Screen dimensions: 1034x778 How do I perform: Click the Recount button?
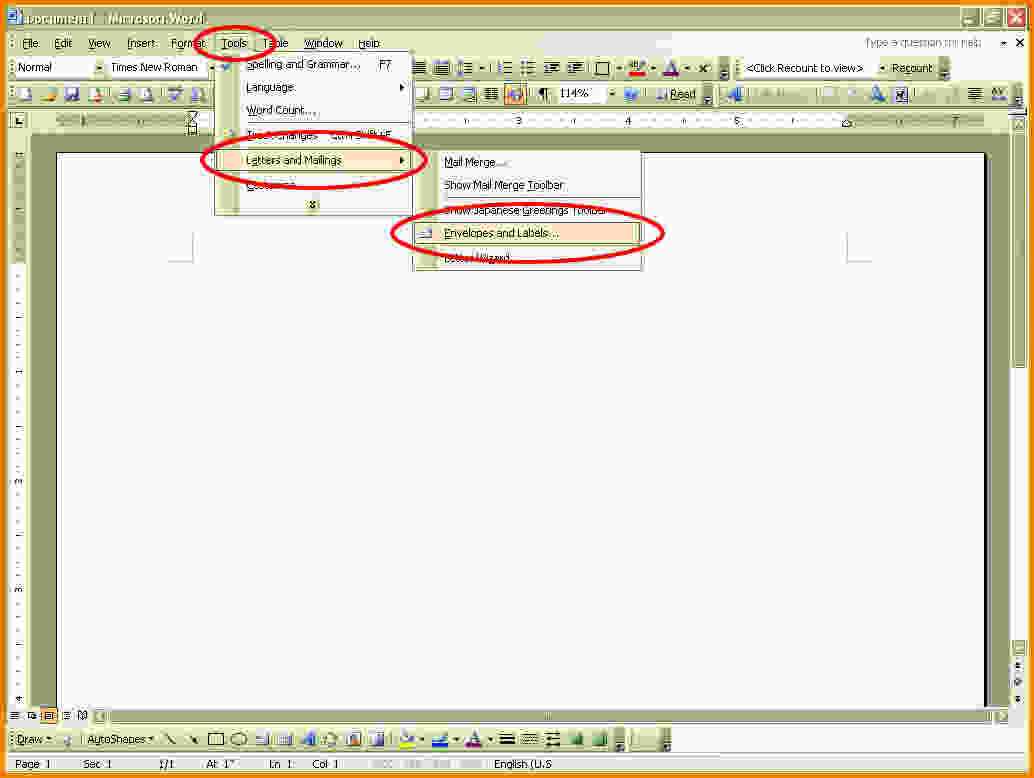912,68
